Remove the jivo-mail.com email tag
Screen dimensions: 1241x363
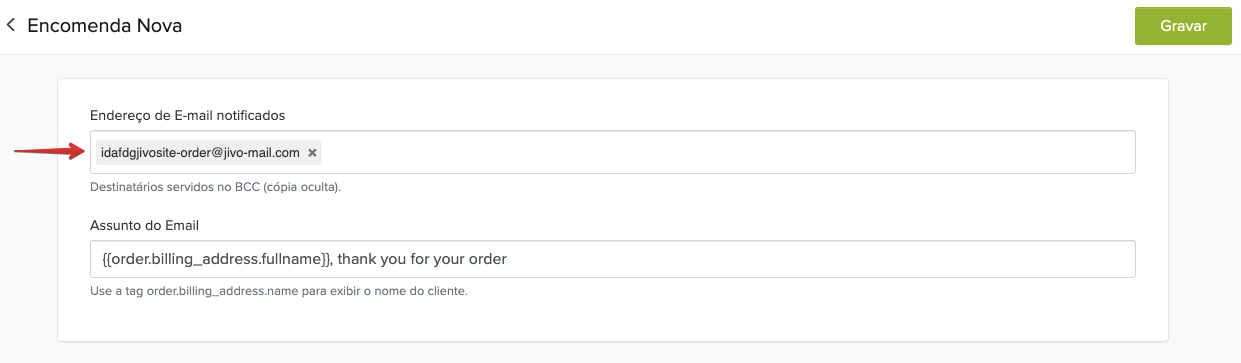pyautogui.click(x=312, y=153)
